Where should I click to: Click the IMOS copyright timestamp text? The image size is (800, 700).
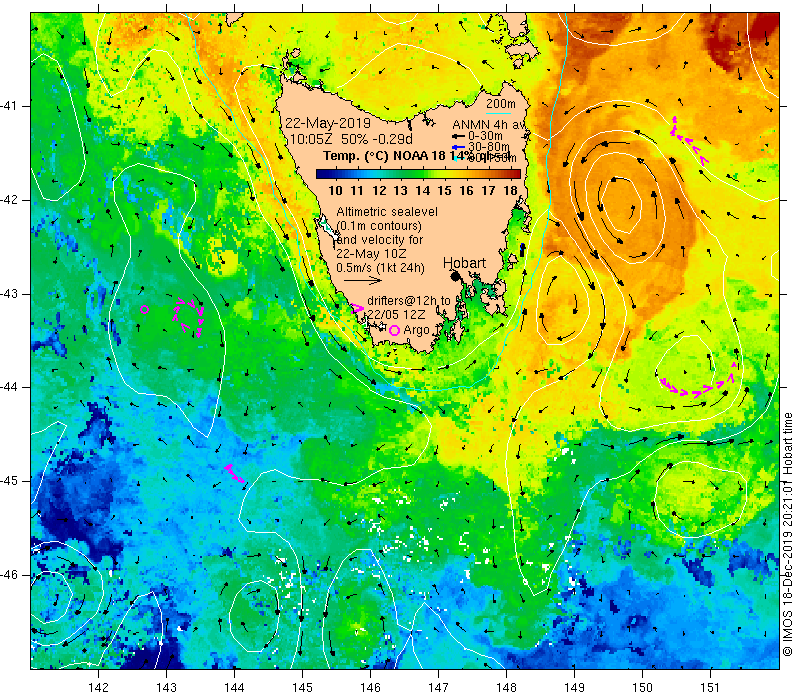(788, 535)
